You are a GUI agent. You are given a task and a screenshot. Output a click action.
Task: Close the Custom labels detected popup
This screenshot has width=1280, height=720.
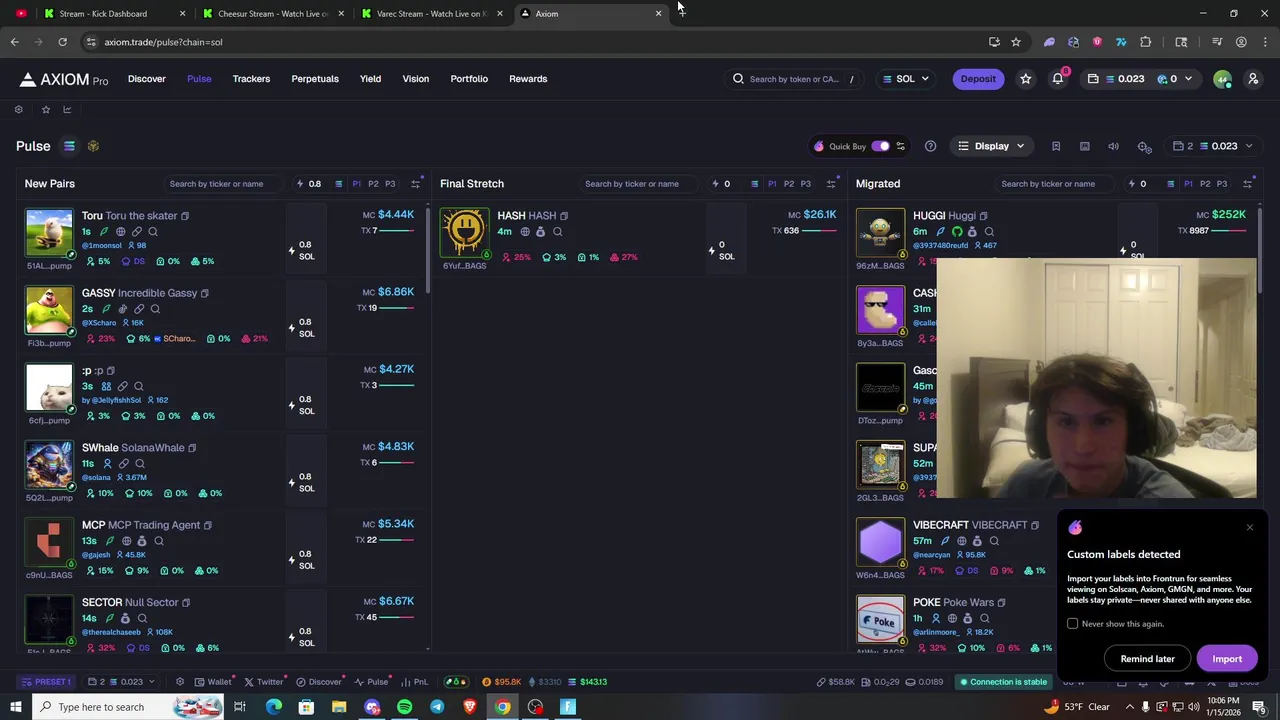pos(1249,527)
